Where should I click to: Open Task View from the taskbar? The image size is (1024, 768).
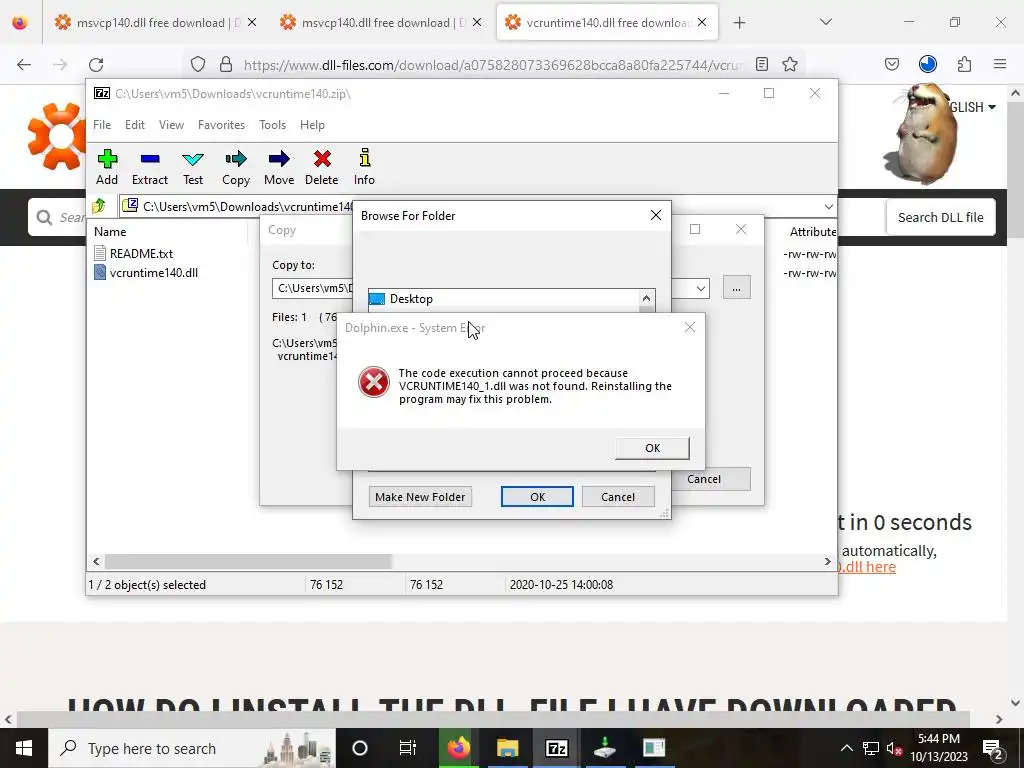pos(408,748)
